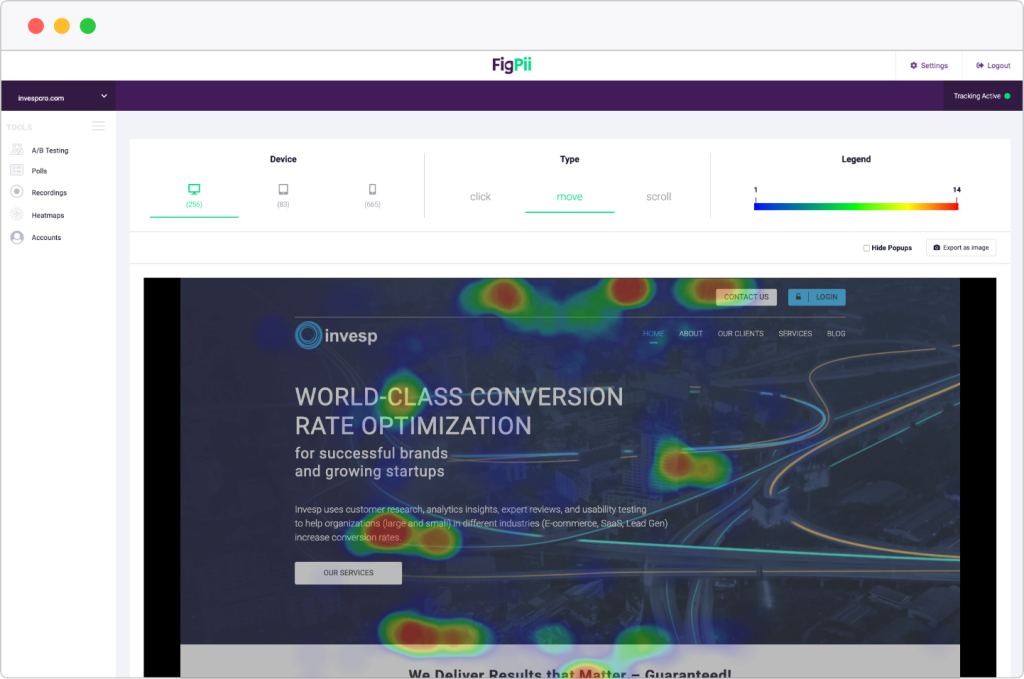Image resolution: width=1024 pixels, height=679 pixels.
Task: Click the Heatmaps sidebar icon
Action: (17, 215)
